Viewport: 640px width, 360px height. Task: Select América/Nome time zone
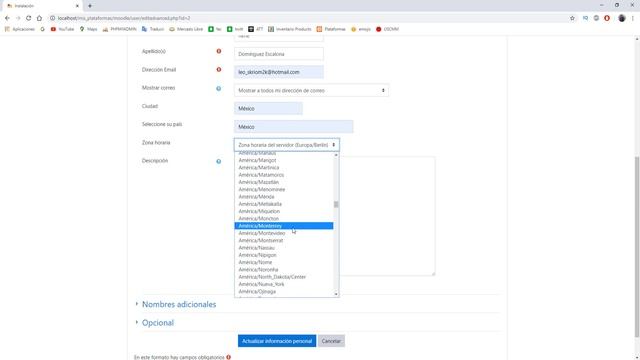click(284, 262)
